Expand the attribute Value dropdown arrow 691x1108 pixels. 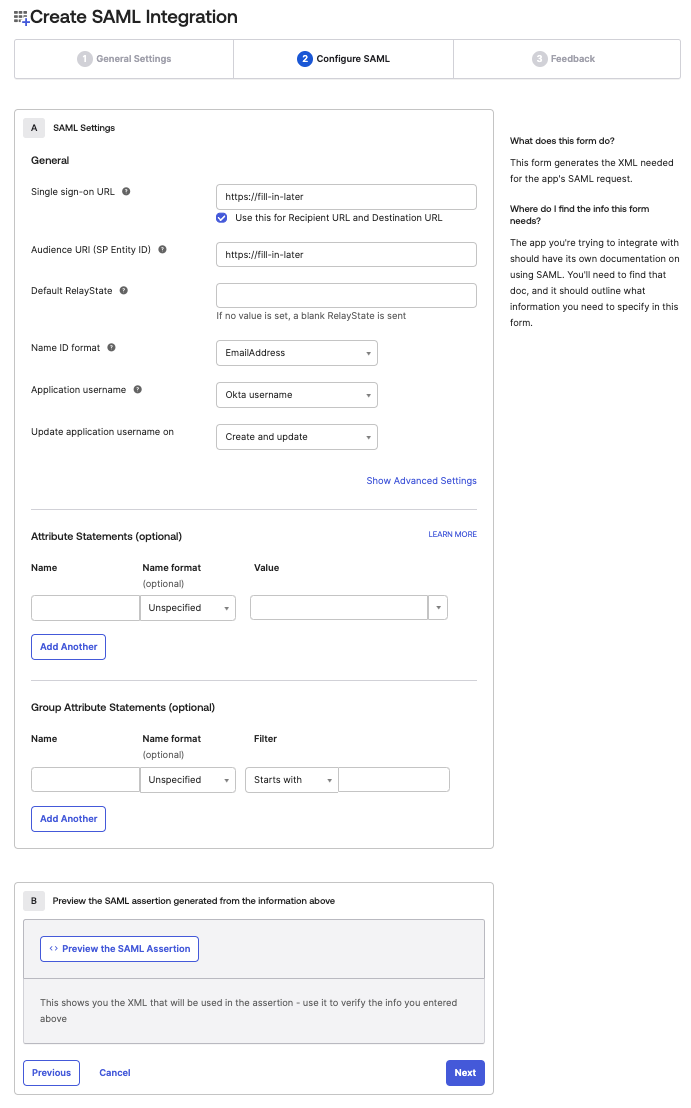[x=438, y=608]
